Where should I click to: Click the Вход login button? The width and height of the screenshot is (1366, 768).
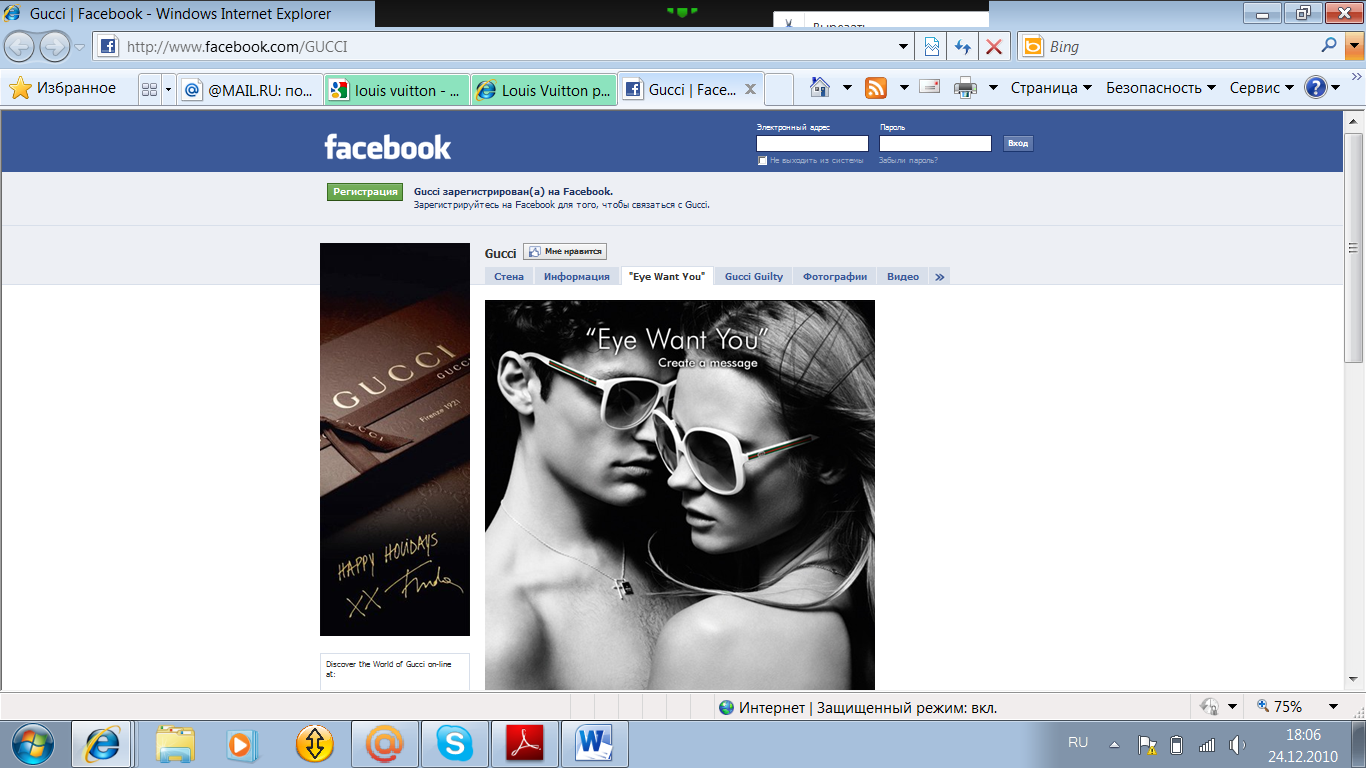pyautogui.click(x=1017, y=144)
